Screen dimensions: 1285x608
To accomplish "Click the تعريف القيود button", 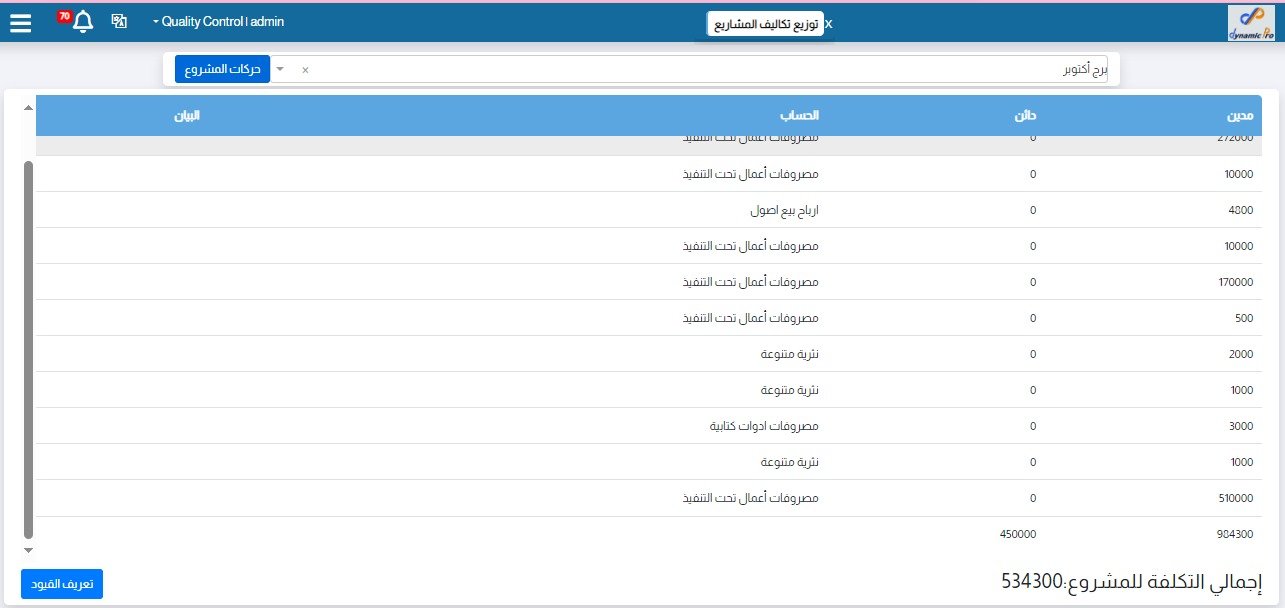I will point(62,584).
